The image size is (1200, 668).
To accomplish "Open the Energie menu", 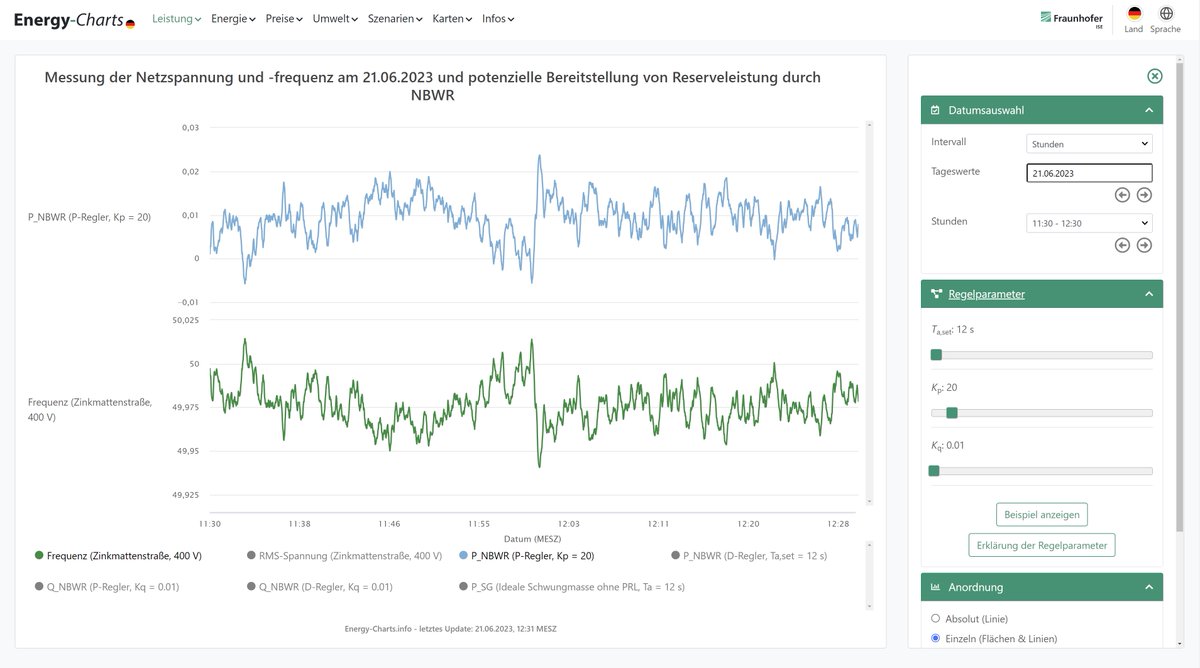I will point(233,19).
